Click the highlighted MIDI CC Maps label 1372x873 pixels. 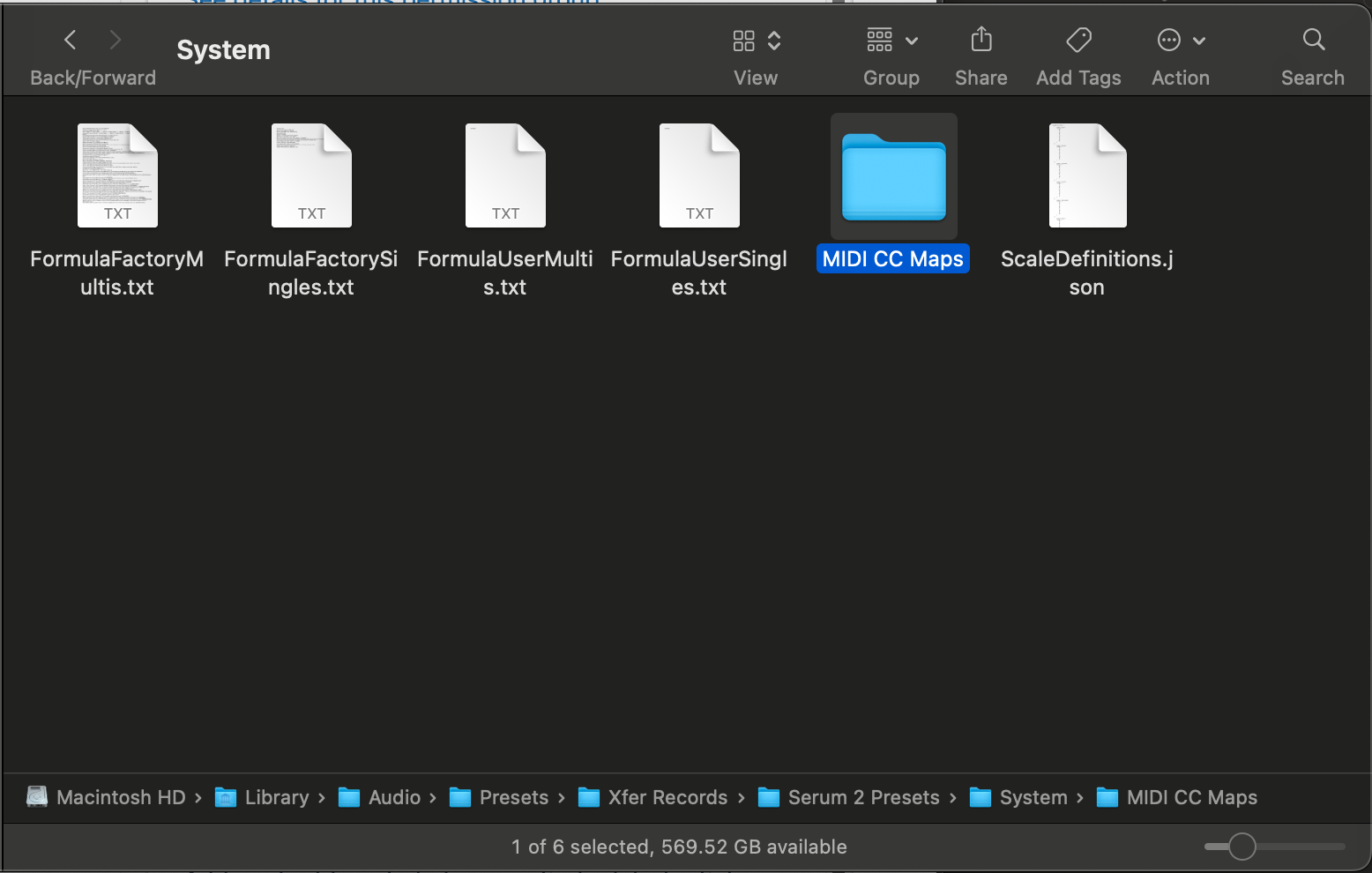pyautogui.click(x=893, y=258)
